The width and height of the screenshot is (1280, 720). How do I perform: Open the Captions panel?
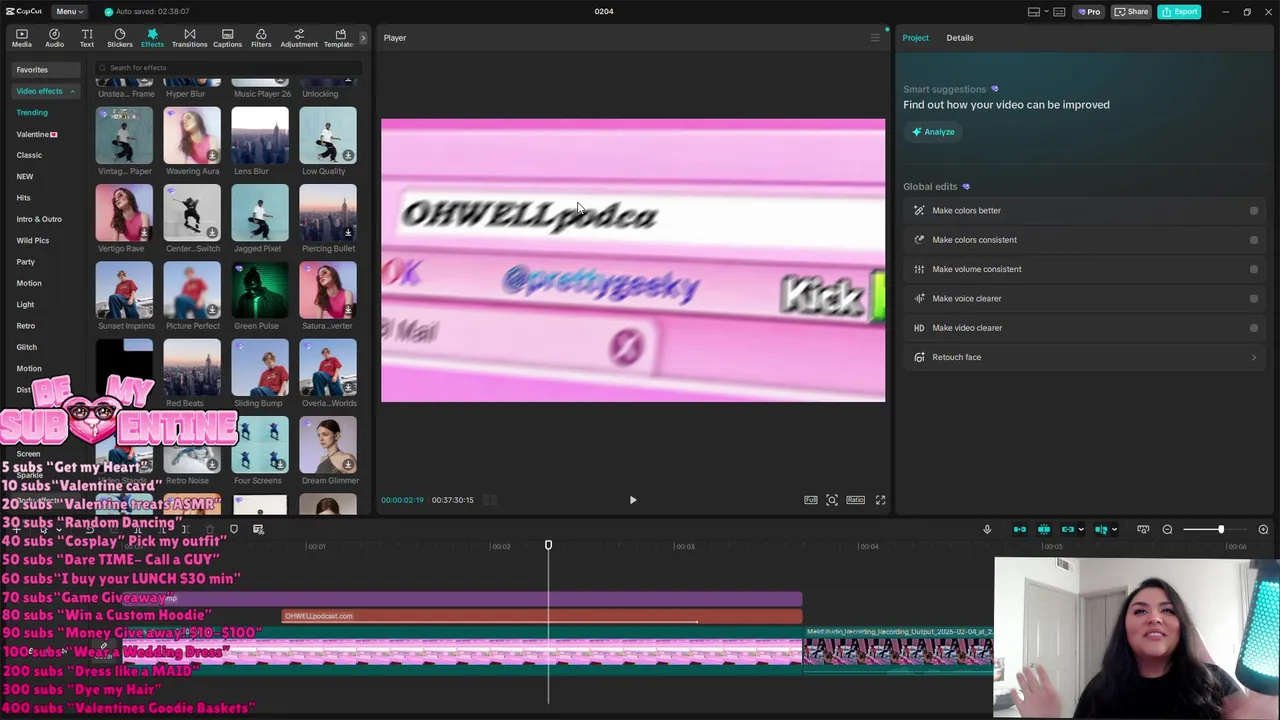point(227,38)
